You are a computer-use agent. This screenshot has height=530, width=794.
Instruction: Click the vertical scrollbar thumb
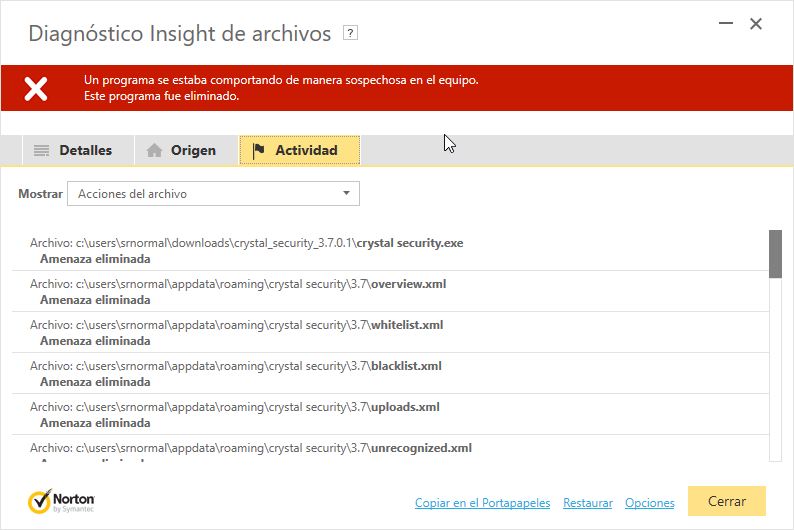(775, 254)
